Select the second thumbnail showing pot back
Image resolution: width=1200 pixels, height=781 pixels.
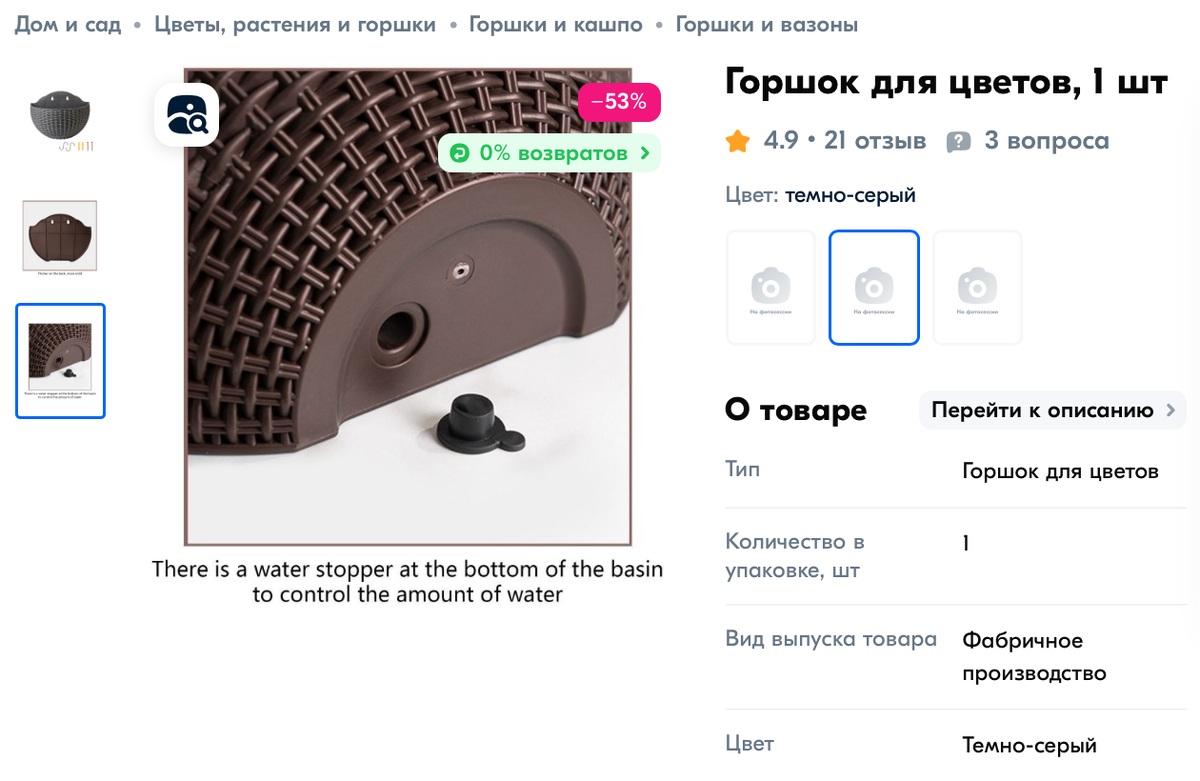pos(60,237)
